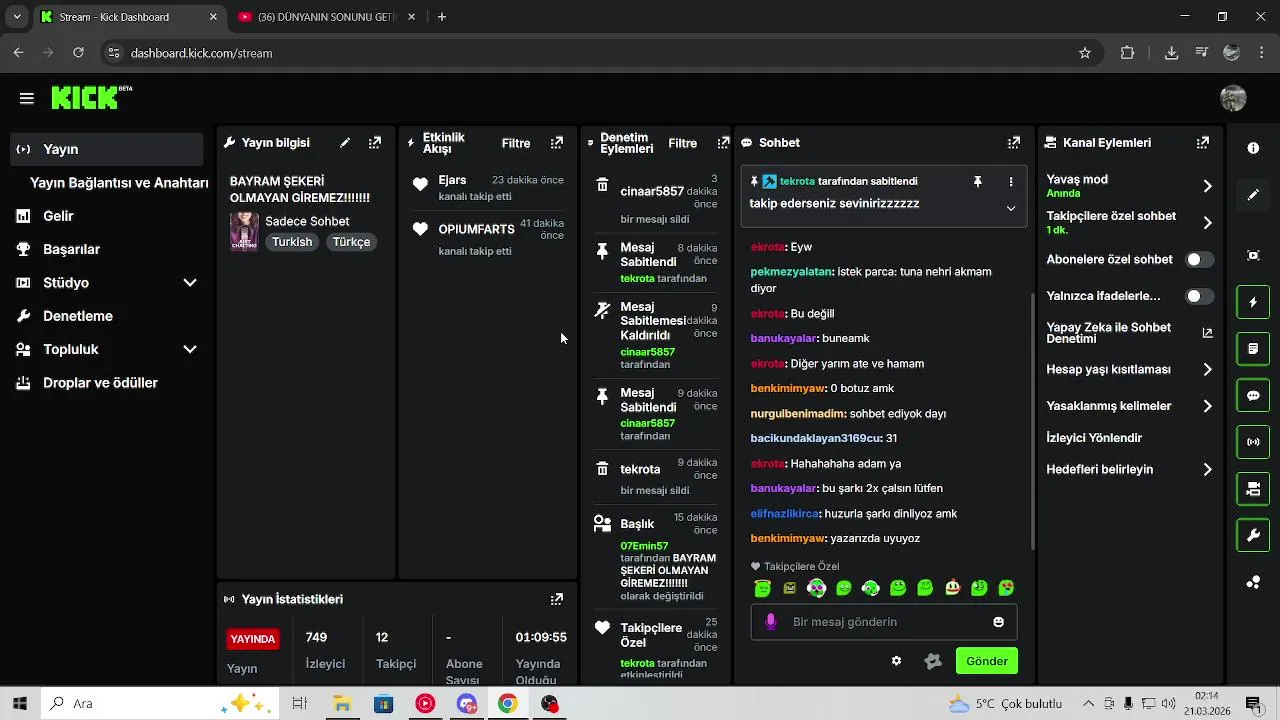Pop out the Kanal Eylemleri panel
Viewport: 1280px width, 720px height.
click(x=1203, y=143)
